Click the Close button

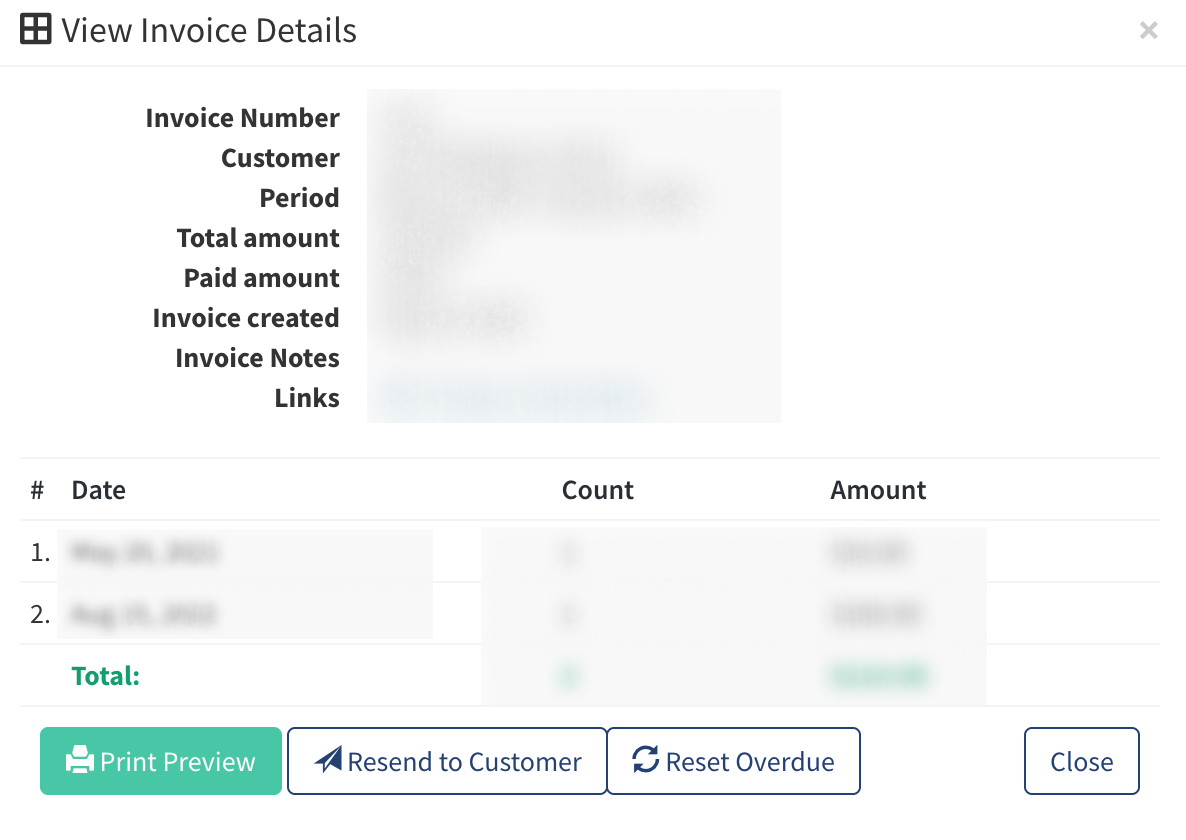(1082, 761)
